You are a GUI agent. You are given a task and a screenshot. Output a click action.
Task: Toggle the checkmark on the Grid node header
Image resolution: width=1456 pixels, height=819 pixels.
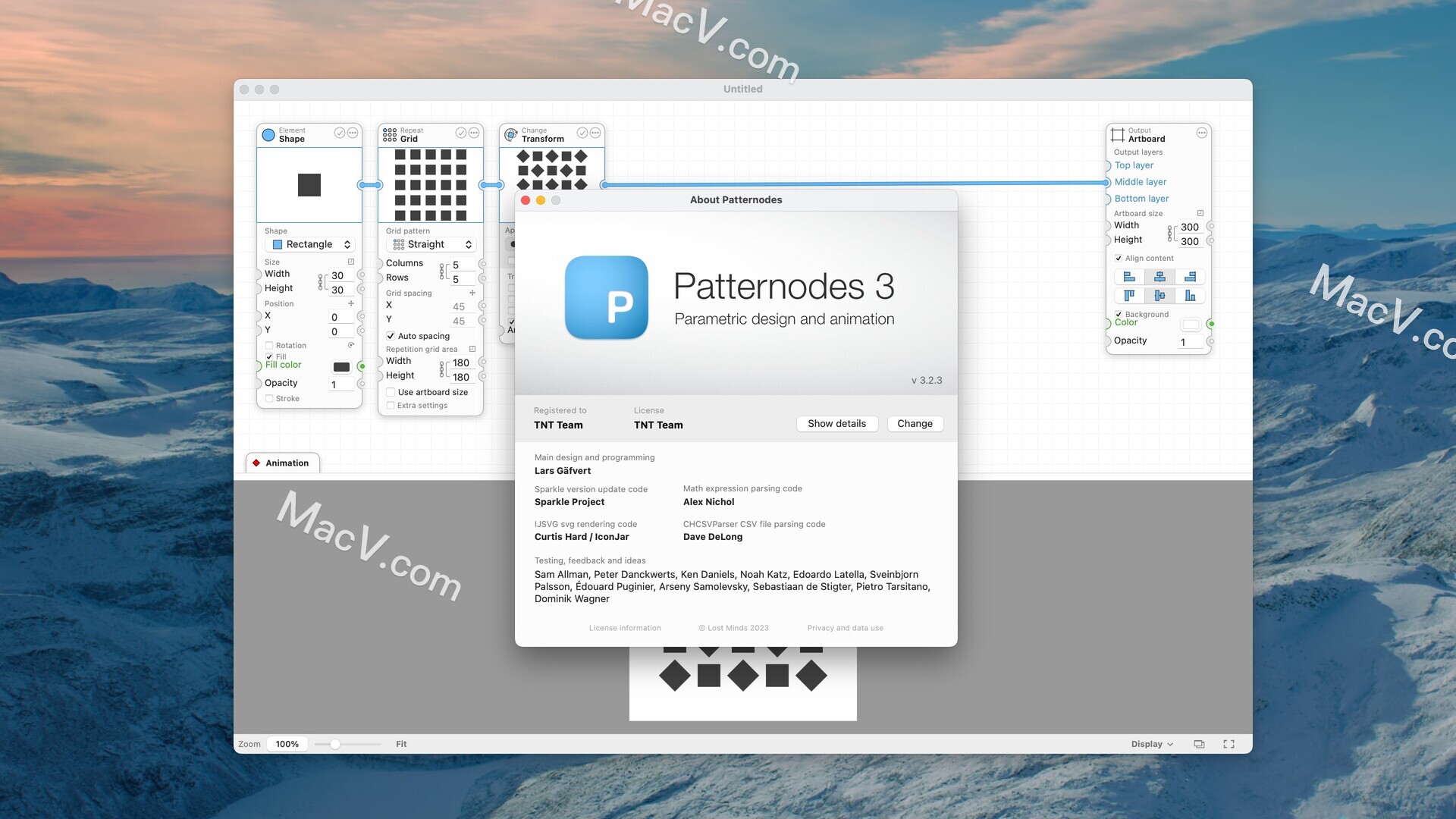pyautogui.click(x=461, y=133)
